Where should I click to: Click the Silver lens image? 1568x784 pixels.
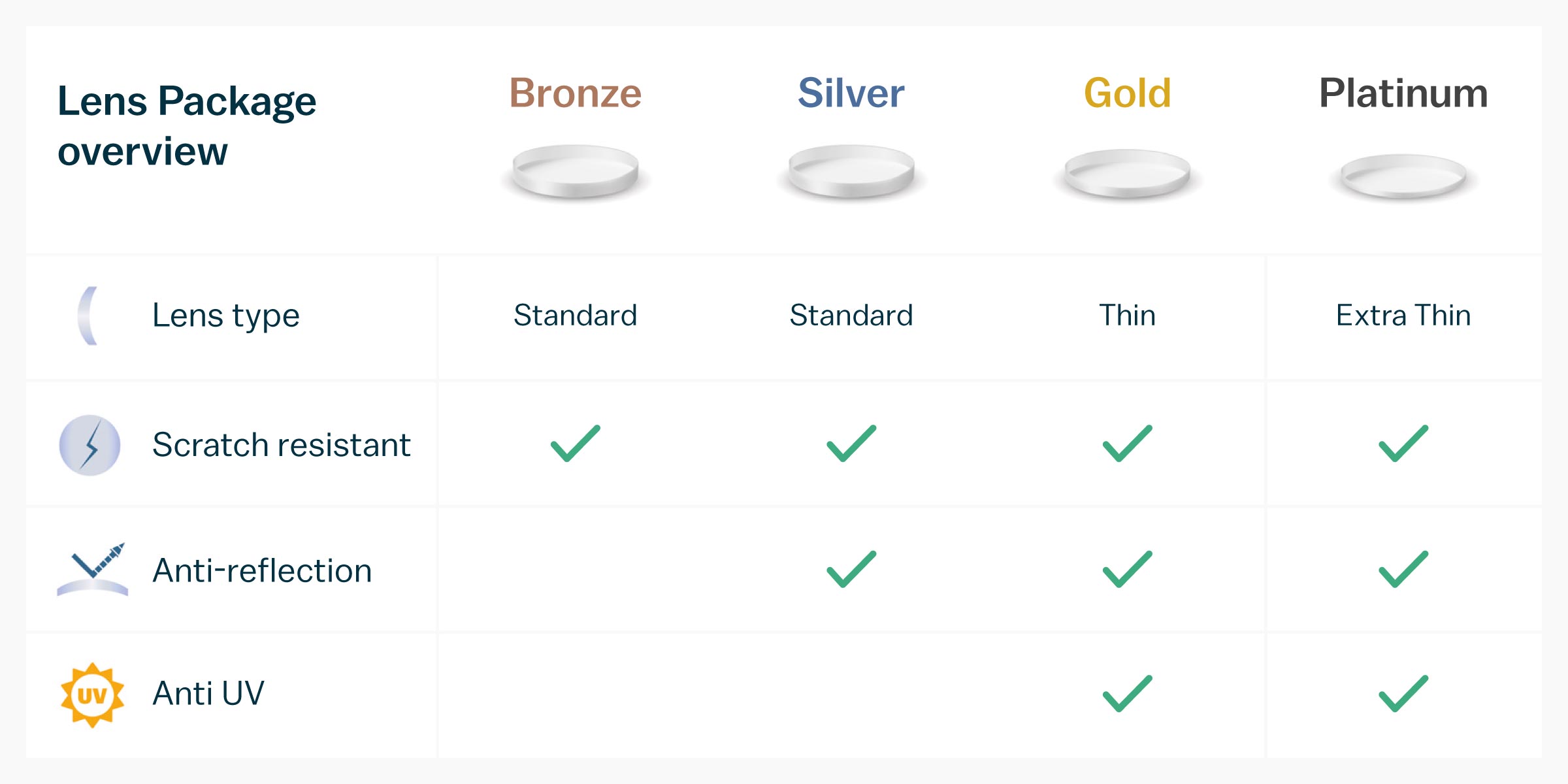851,171
